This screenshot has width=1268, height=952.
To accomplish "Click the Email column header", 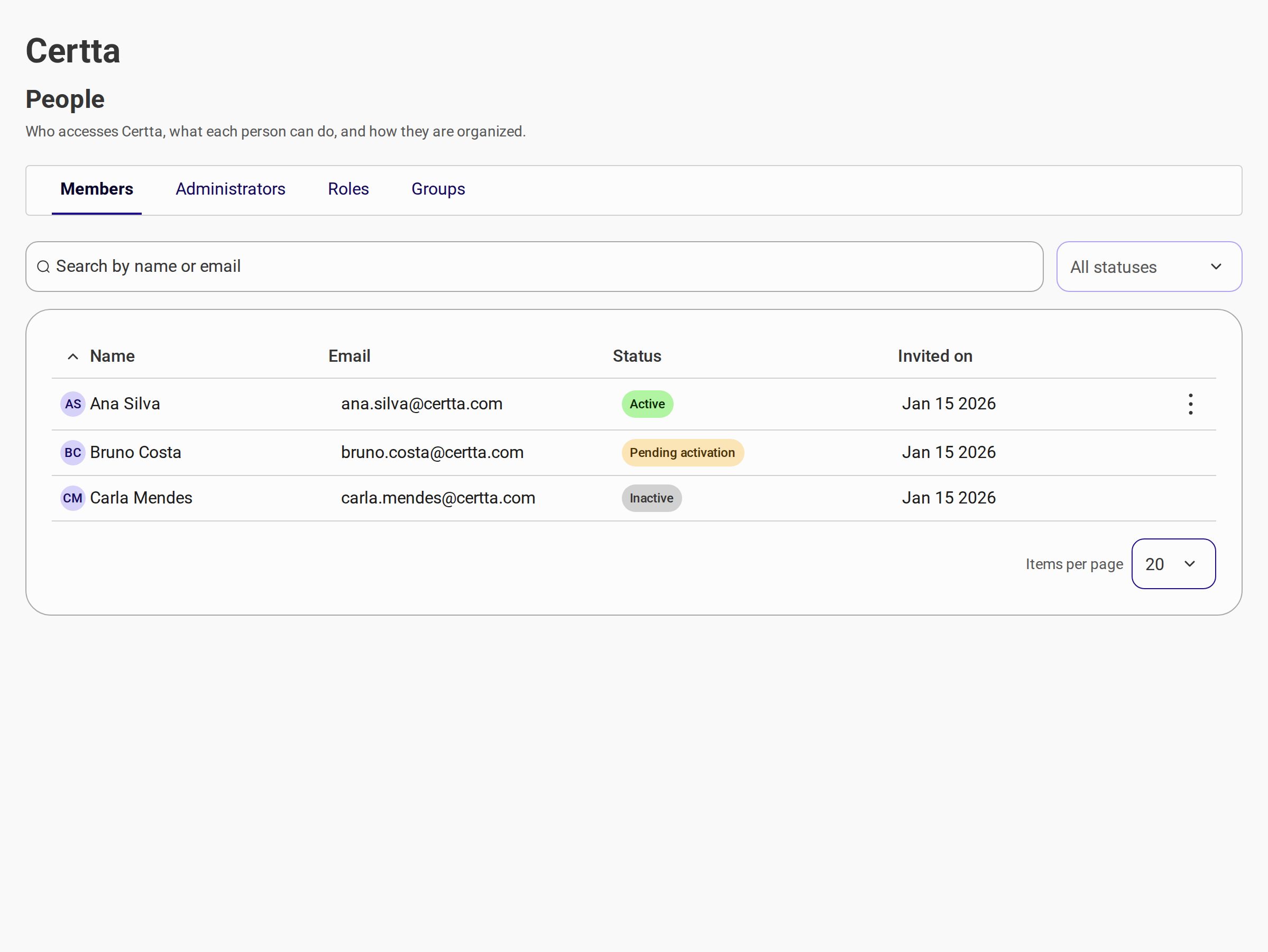I will point(349,356).
